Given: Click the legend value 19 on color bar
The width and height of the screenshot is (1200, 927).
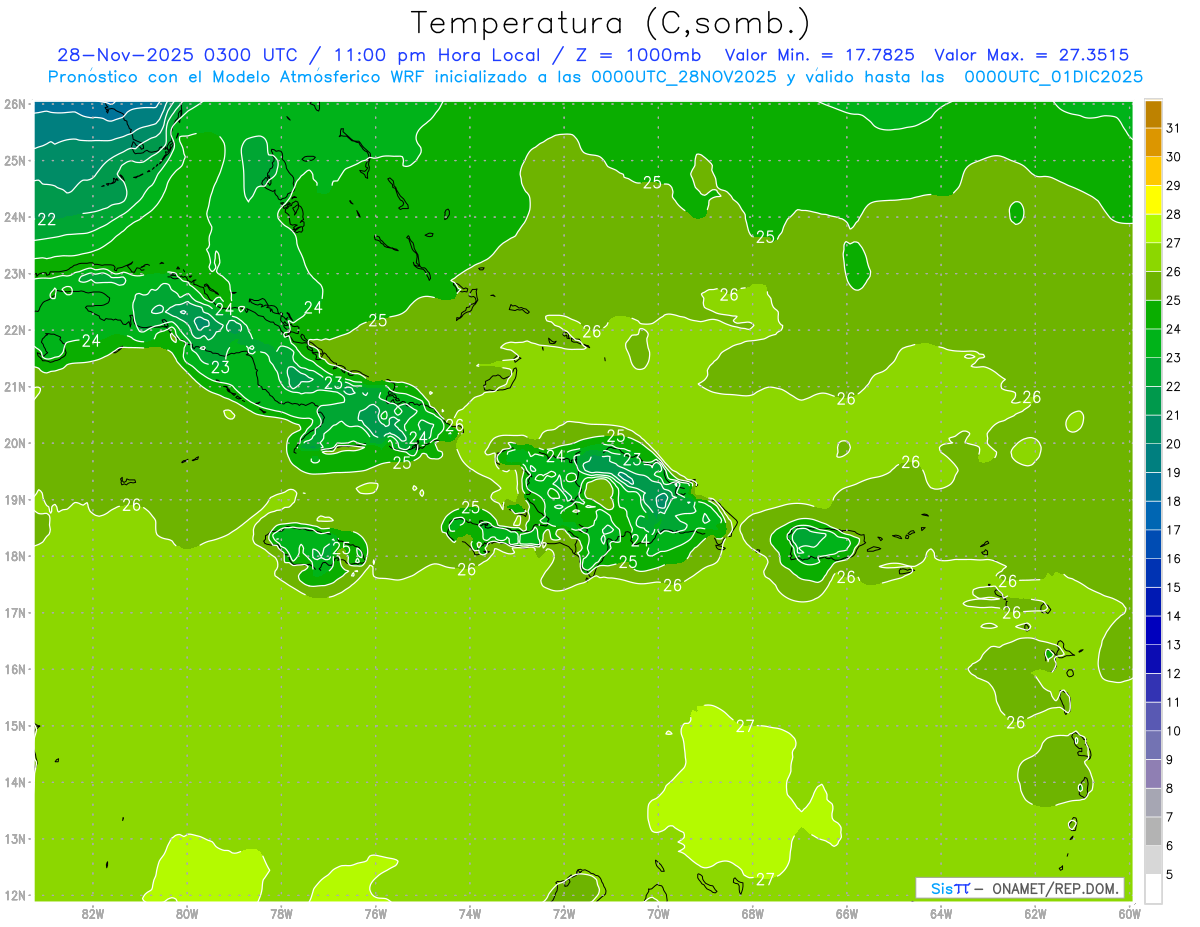Looking at the screenshot, I should coord(1174,473).
